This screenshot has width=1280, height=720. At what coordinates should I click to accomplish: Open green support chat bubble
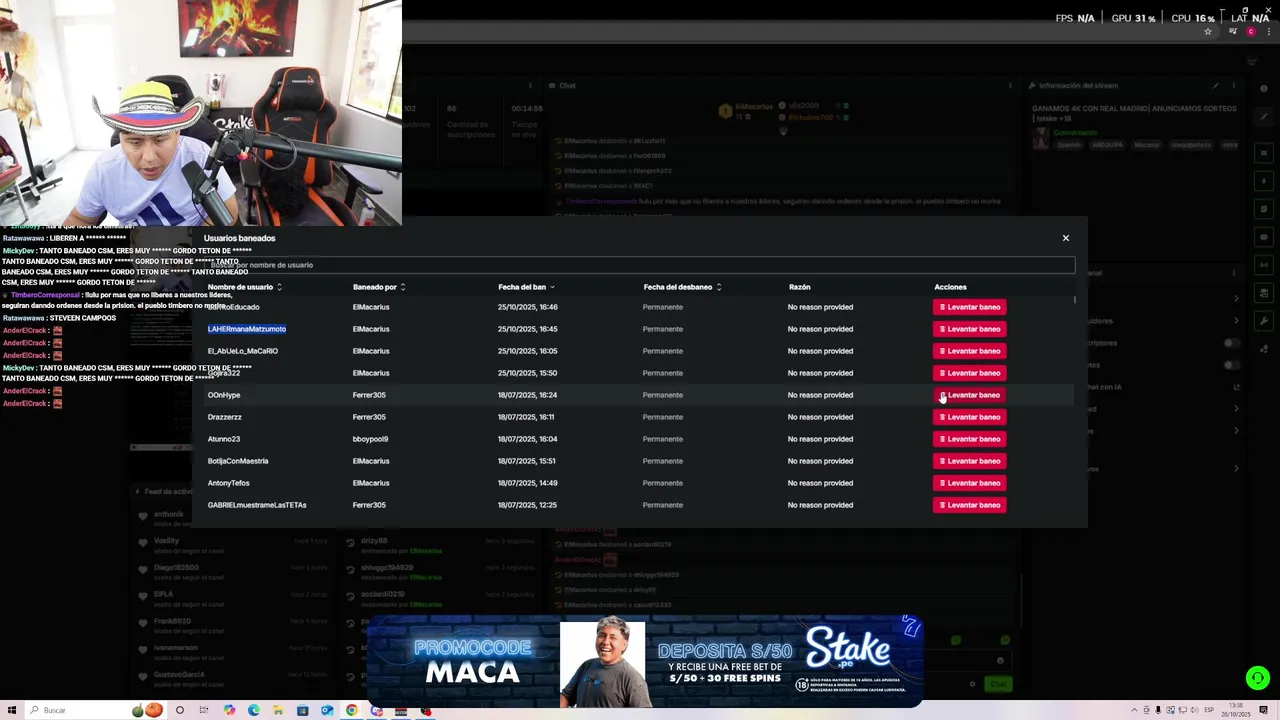click(x=1257, y=678)
